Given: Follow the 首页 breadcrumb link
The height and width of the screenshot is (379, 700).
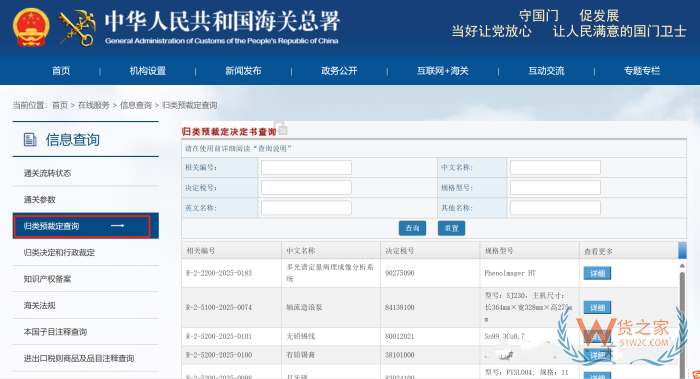Looking at the screenshot, I should (60, 105).
